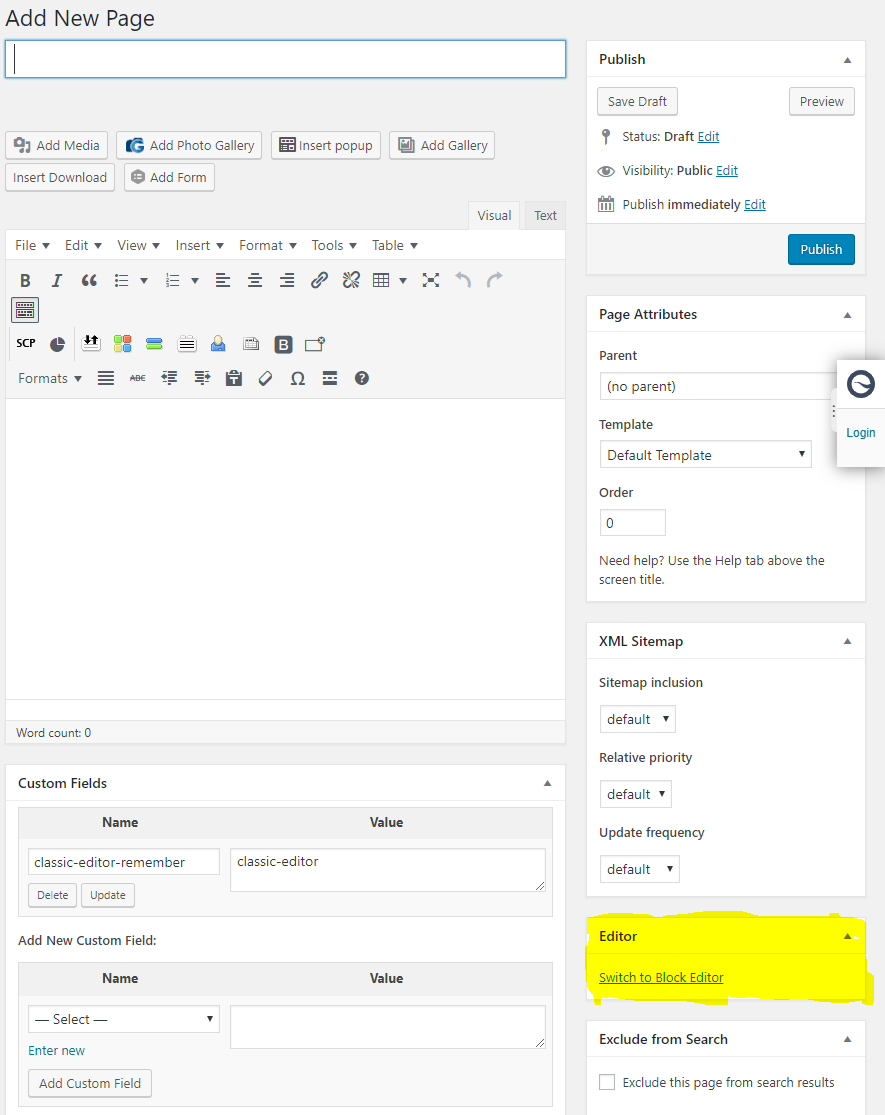Click the clear formatting eraser icon
This screenshot has height=1115, width=885.
click(x=265, y=378)
